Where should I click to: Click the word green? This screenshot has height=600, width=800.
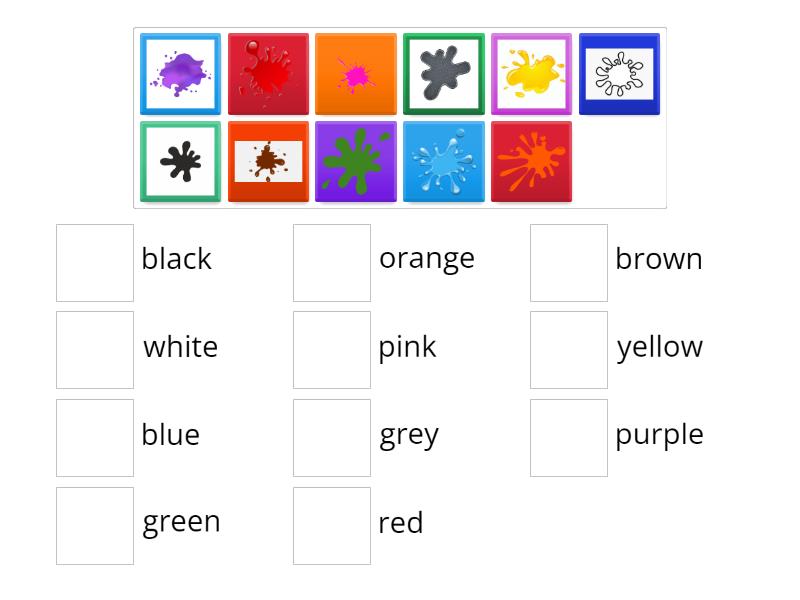pyautogui.click(x=182, y=521)
